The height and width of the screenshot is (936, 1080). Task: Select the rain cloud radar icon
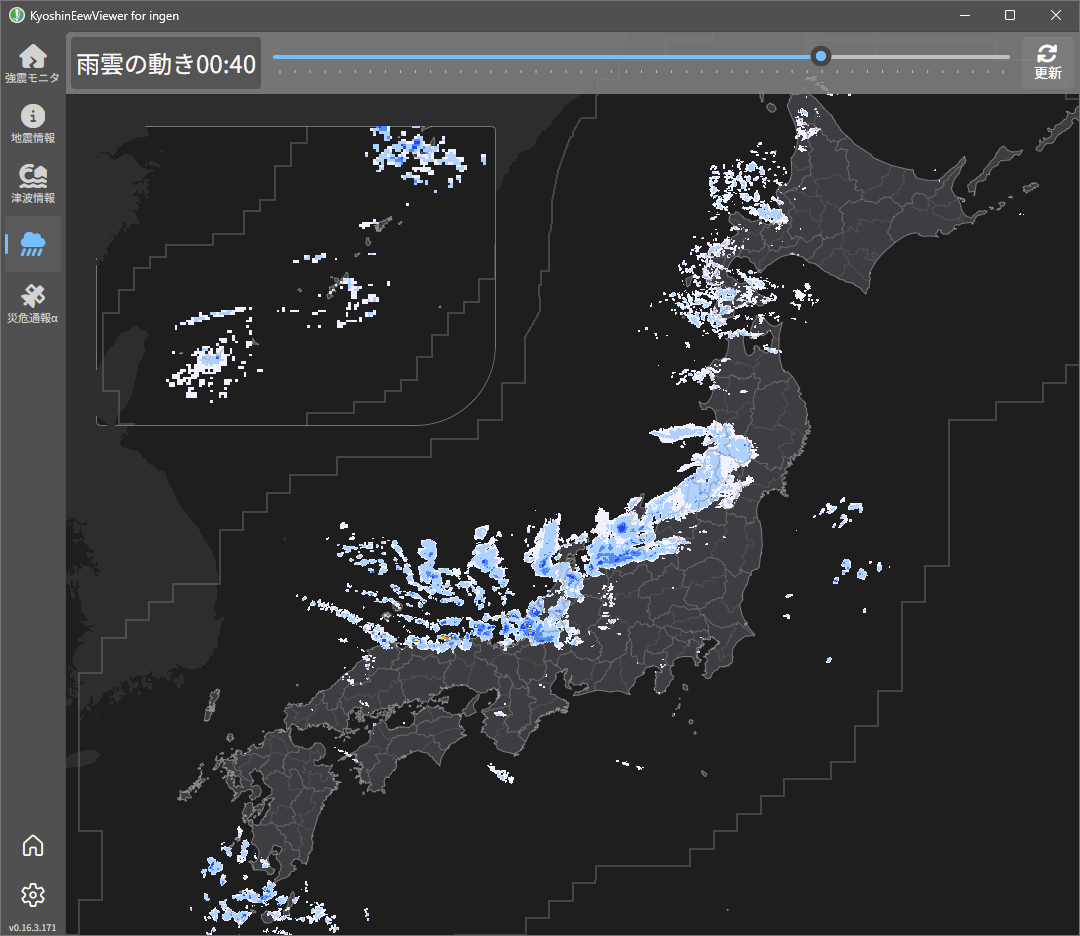click(x=32, y=244)
